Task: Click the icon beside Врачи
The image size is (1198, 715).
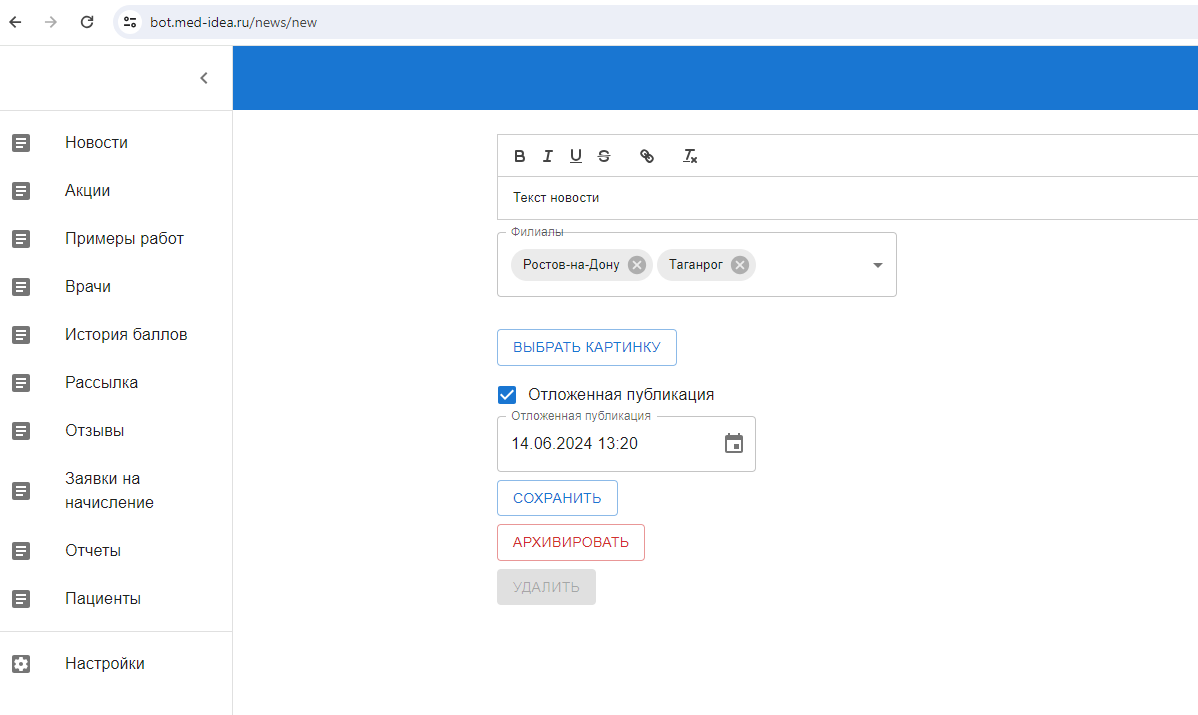Action: coord(21,286)
